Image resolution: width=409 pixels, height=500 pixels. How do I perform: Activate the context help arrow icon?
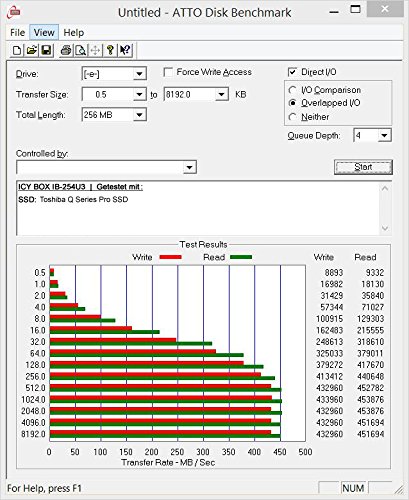pyautogui.click(x=125, y=51)
